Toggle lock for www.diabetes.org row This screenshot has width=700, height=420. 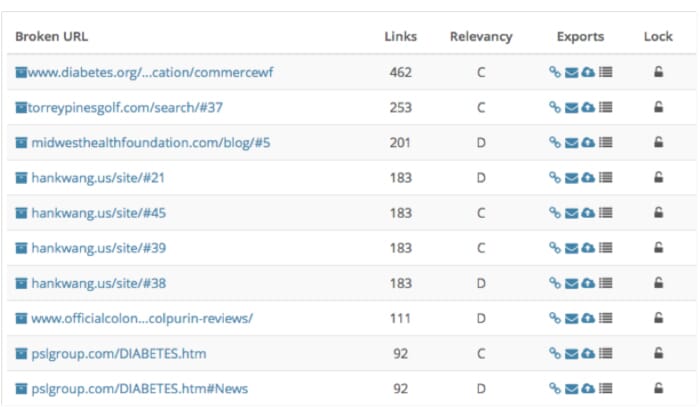(x=658, y=71)
